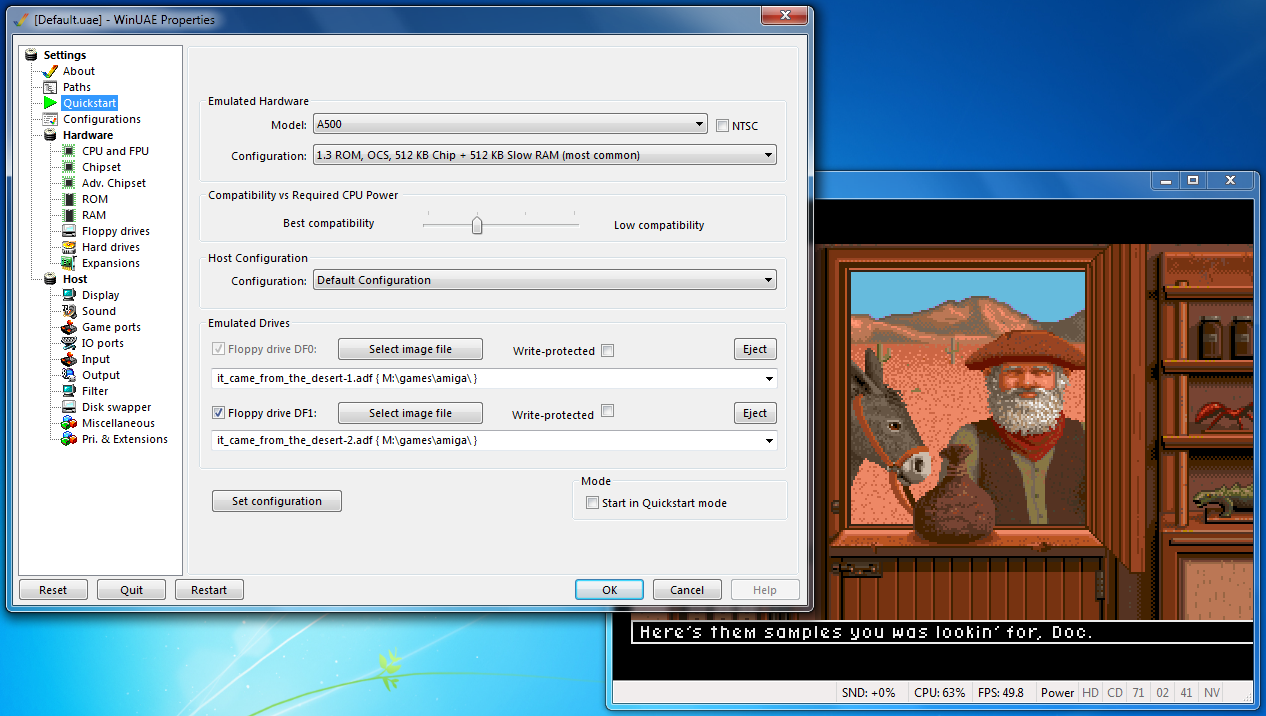The width and height of the screenshot is (1266, 716).
Task: Click the Set configuration button
Action: (277, 501)
